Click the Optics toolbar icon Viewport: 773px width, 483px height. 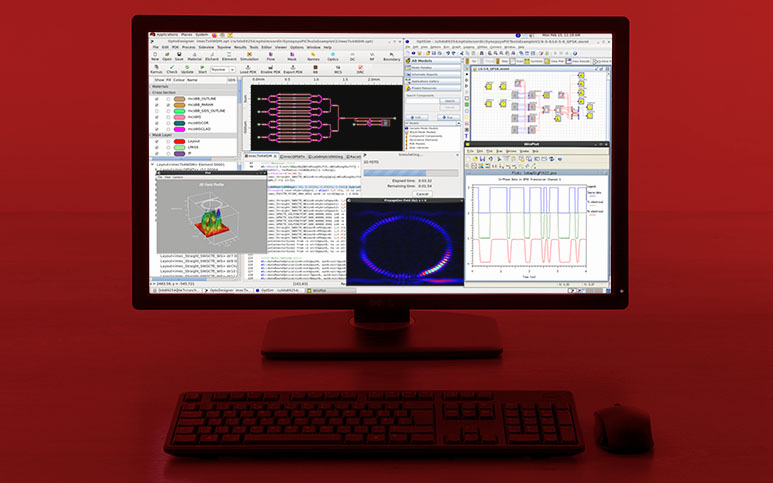(x=334, y=57)
